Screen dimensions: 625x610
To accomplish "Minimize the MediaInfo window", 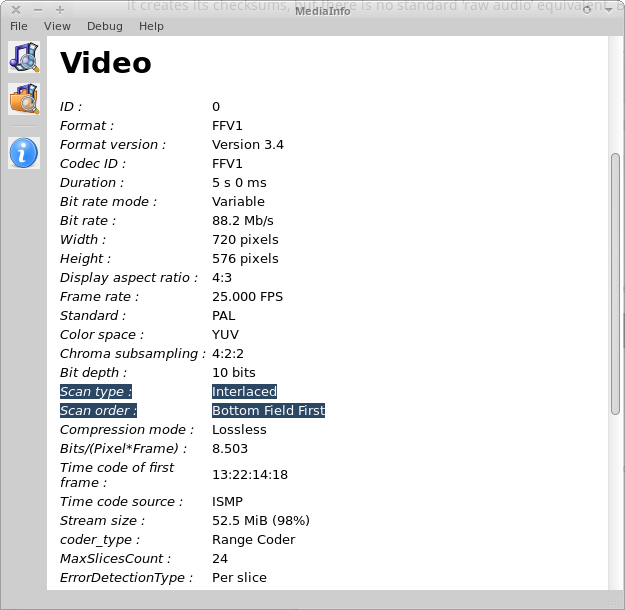I will 38,9.
